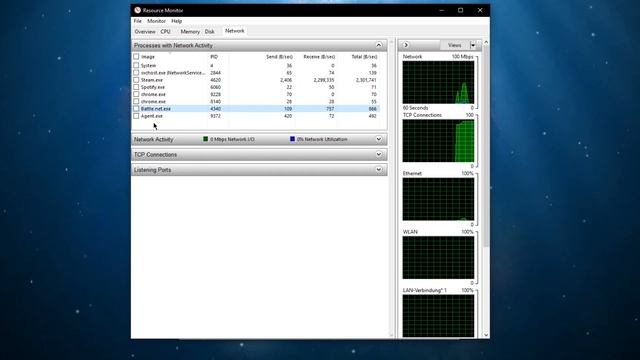640x360 pixels.
Task: Sort by Send (B/sec) column header
Action: click(x=279, y=57)
